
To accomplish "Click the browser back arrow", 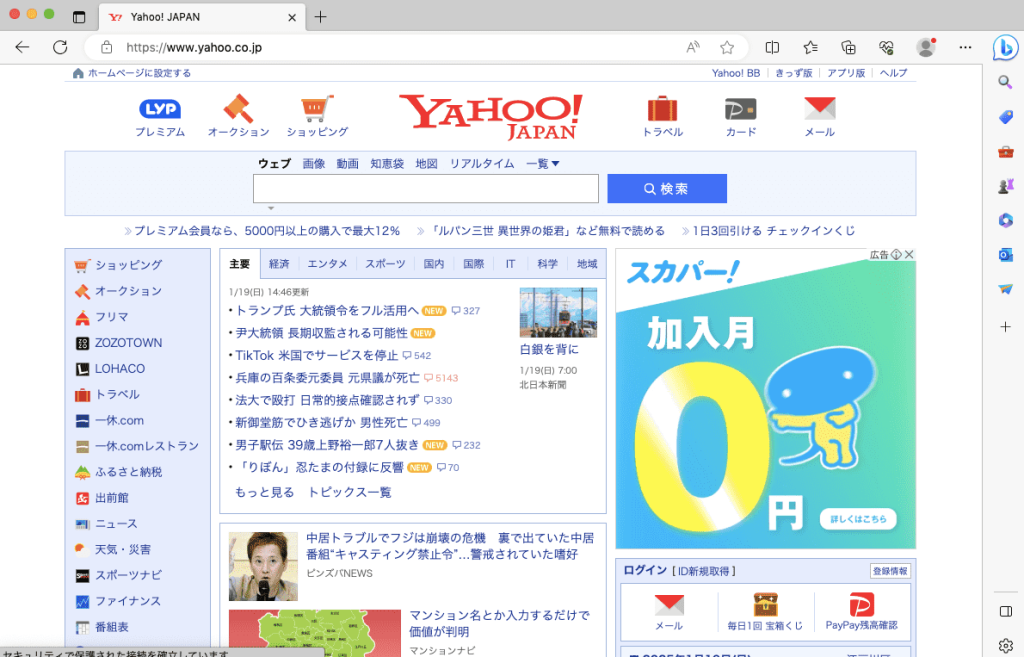I will [x=22, y=47].
